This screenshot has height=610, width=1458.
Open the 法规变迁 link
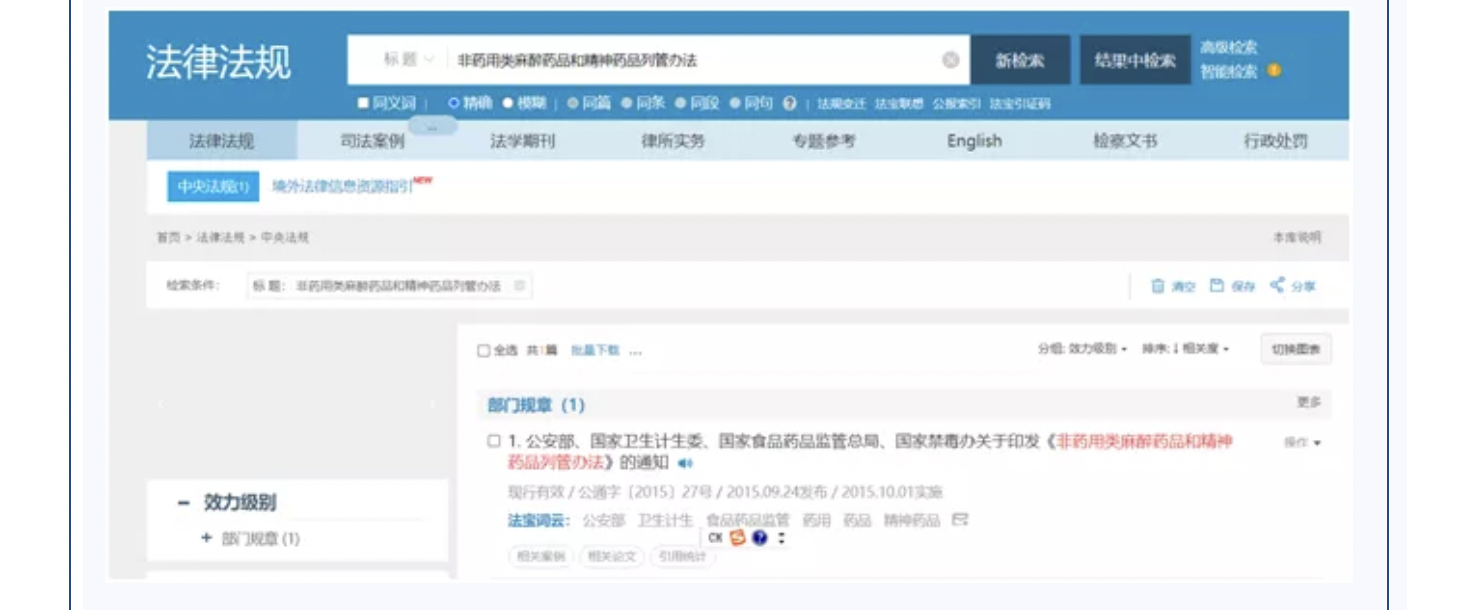point(842,103)
